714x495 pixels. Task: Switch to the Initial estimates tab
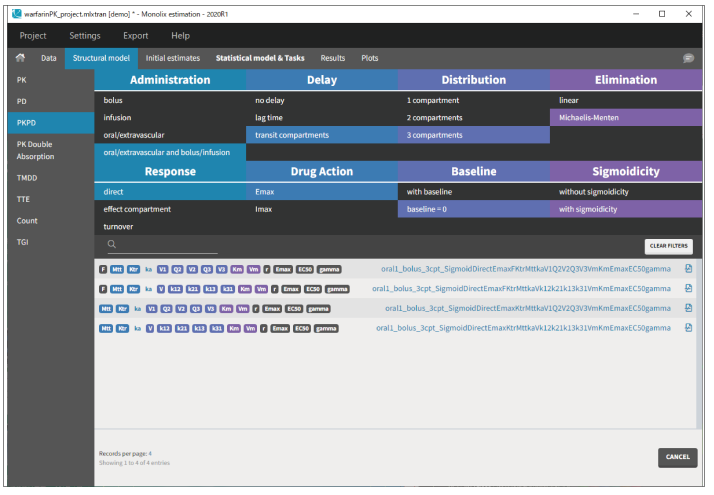click(x=172, y=59)
